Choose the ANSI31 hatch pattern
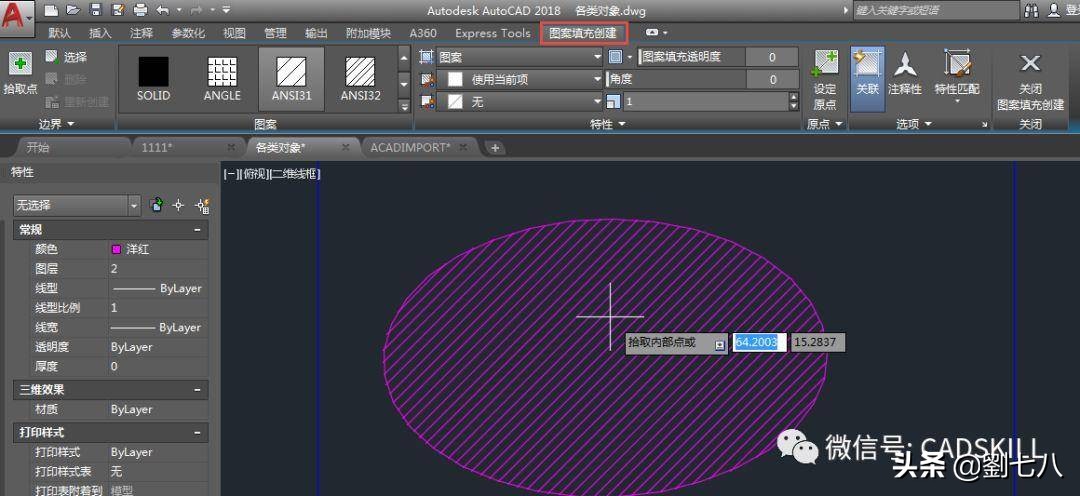Screen dimensions: 1080x496 point(291,79)
